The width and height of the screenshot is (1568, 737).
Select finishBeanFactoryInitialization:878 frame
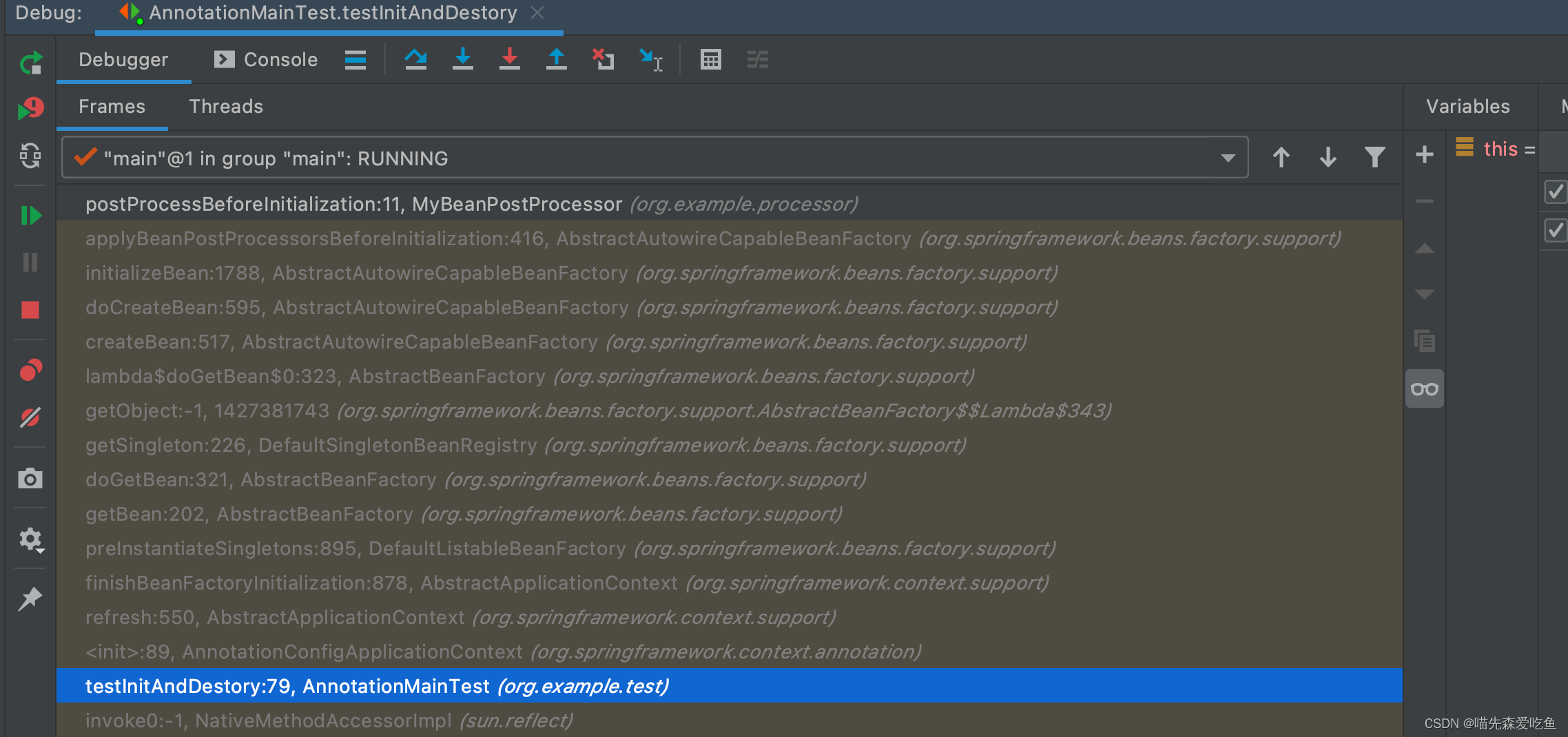pyautogui.click(x=729, y=583)
